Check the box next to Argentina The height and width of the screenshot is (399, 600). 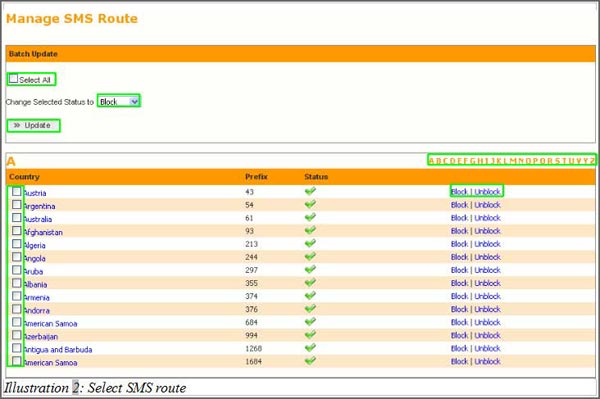tap(16, 205)
